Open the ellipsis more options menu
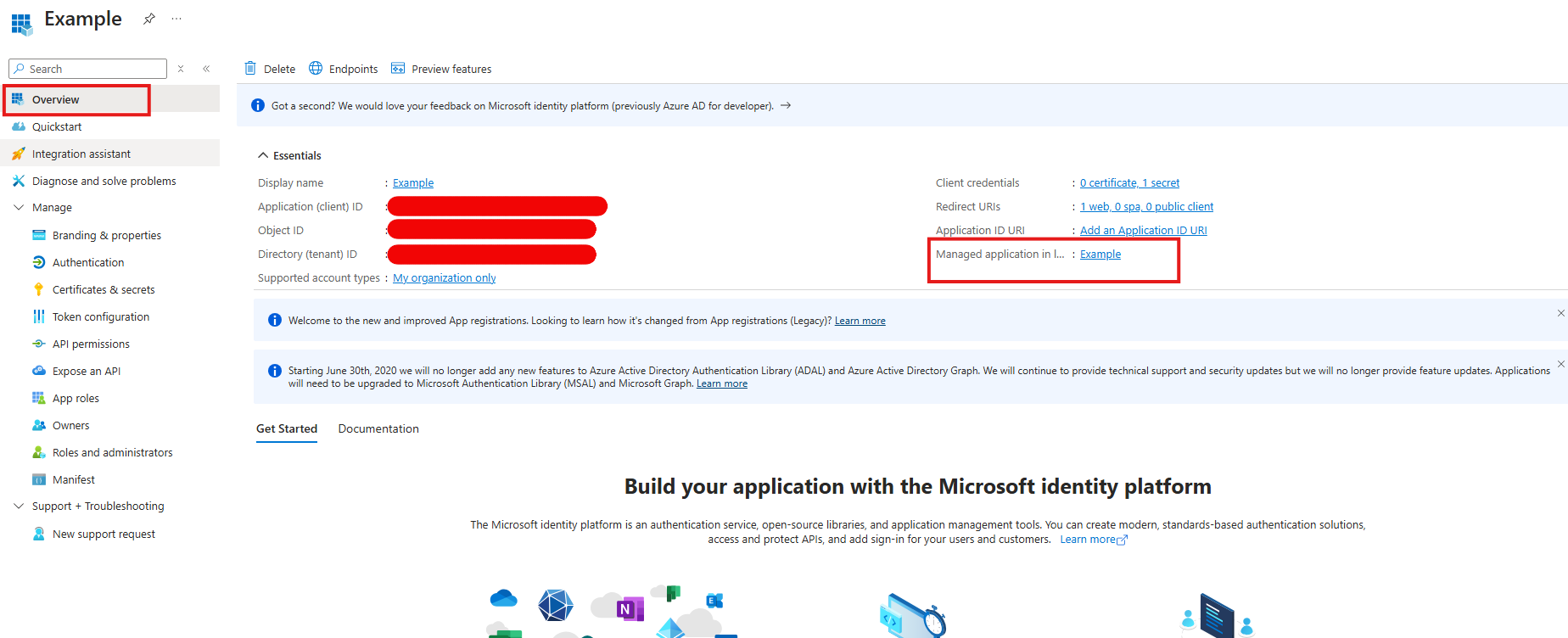Viewport: 1568px width, 638px height. pyautogui.click(x=176, y=19)
